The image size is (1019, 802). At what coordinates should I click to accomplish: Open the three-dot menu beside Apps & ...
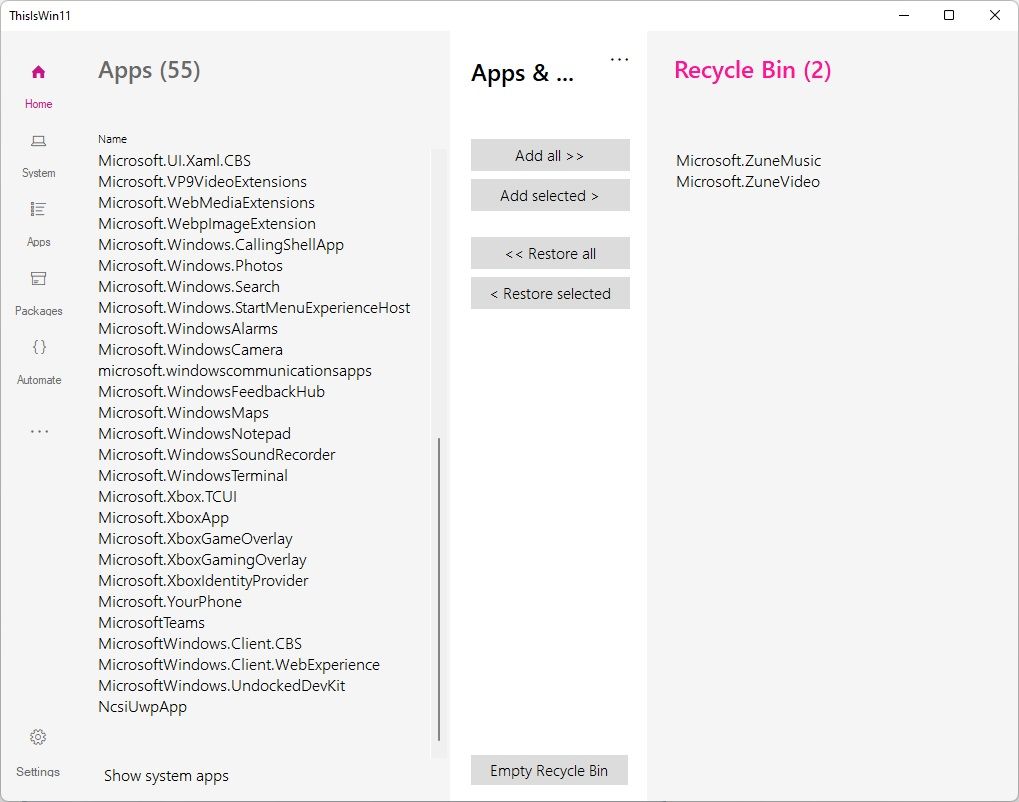pyautogui.click(x=619, y=60)
